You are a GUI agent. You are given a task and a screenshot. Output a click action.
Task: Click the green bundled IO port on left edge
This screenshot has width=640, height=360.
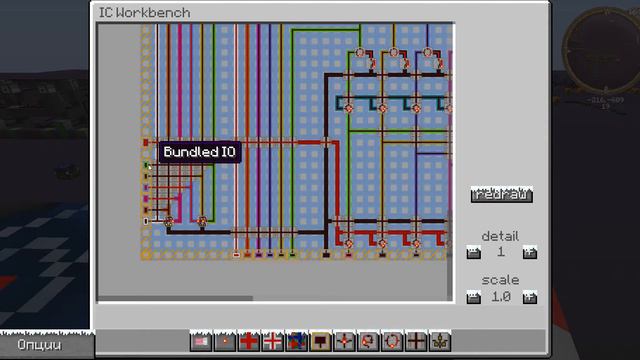[x=146, y=165]
